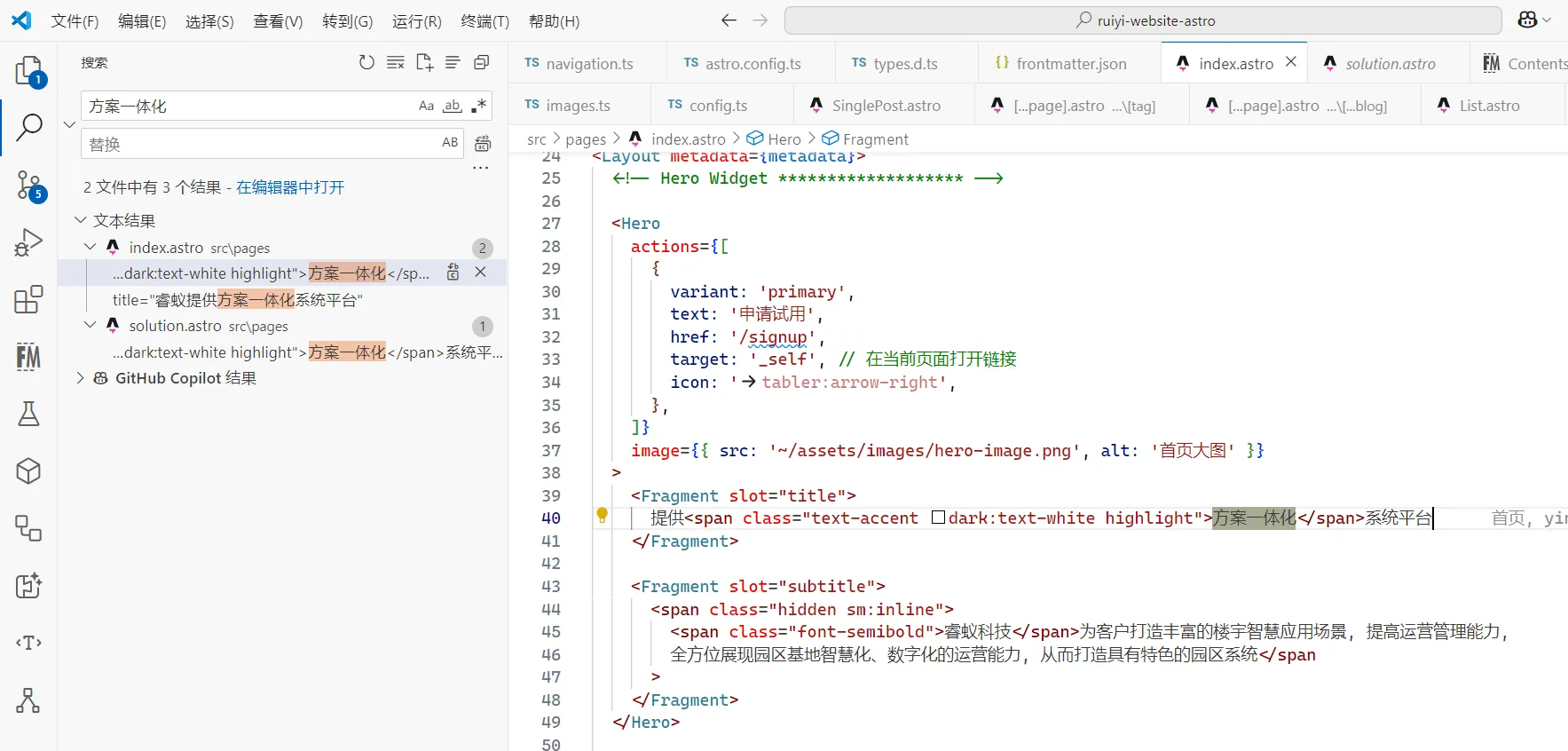Open the linked squares icon in activity bar
The height and width of the screenshot is (751, 1568).
(28, 528)
